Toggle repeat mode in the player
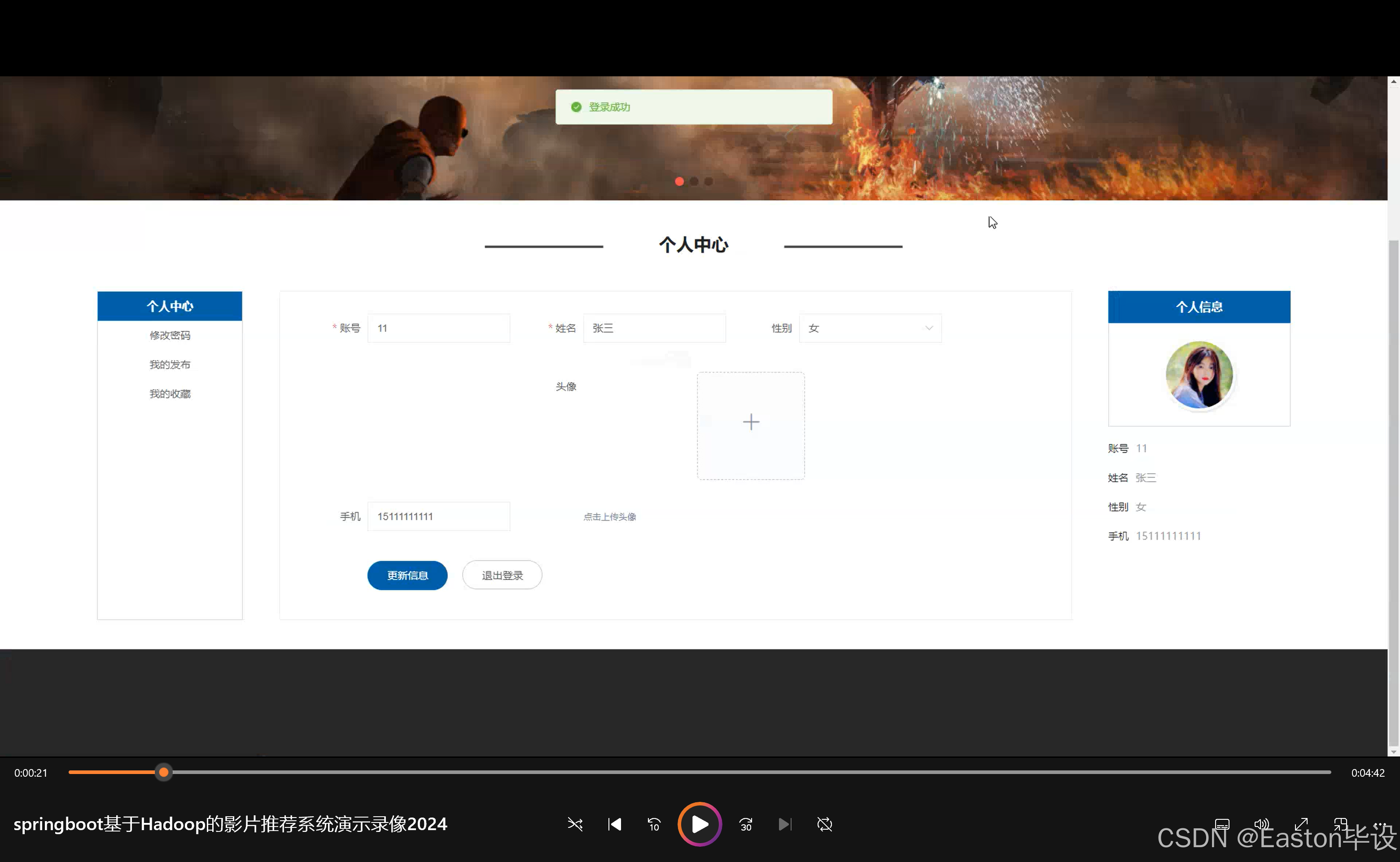 click(x=824, y=824)
